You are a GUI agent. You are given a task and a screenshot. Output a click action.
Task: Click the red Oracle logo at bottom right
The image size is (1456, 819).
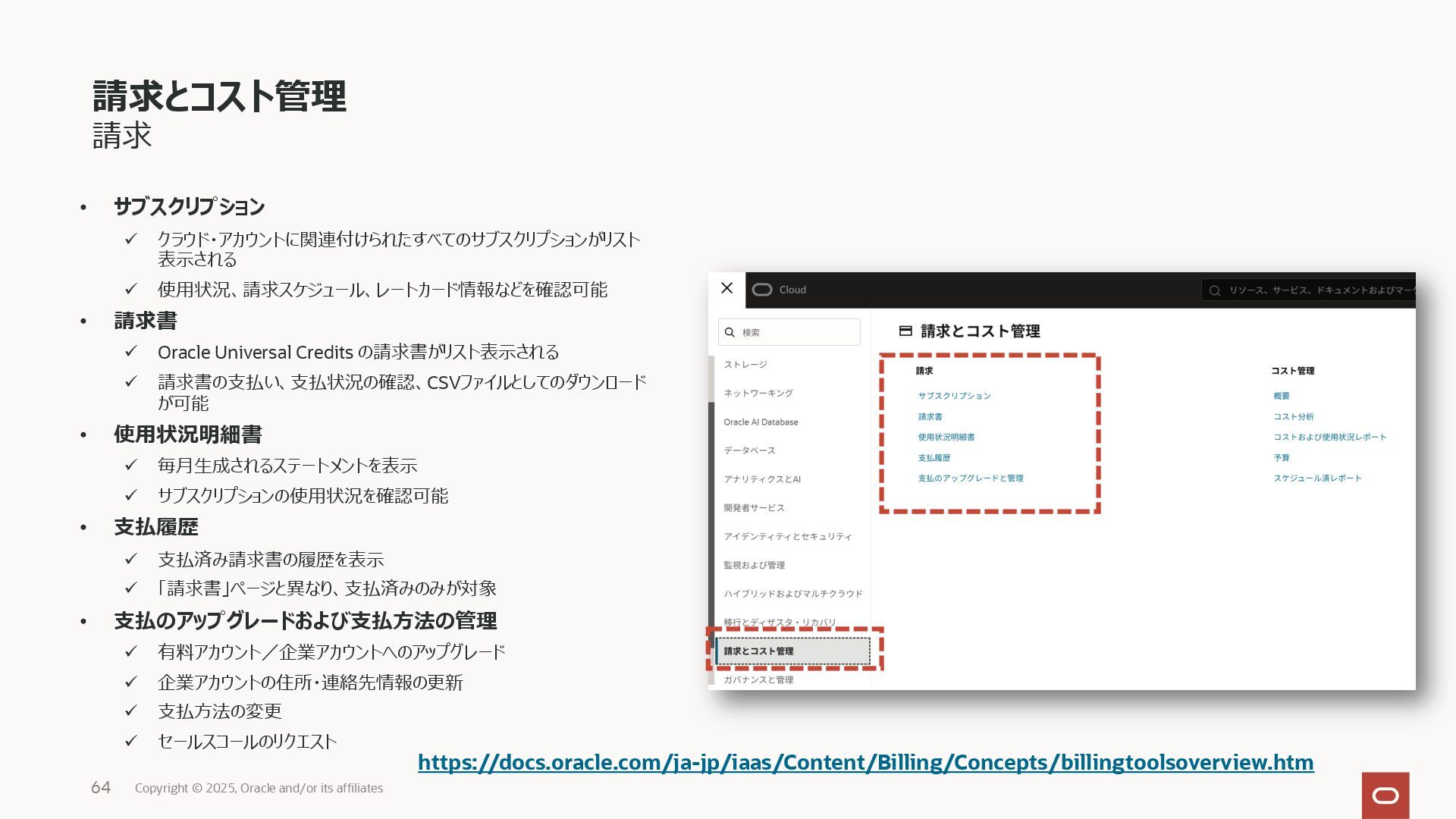pyautogui.click(x=1385, y=795)
